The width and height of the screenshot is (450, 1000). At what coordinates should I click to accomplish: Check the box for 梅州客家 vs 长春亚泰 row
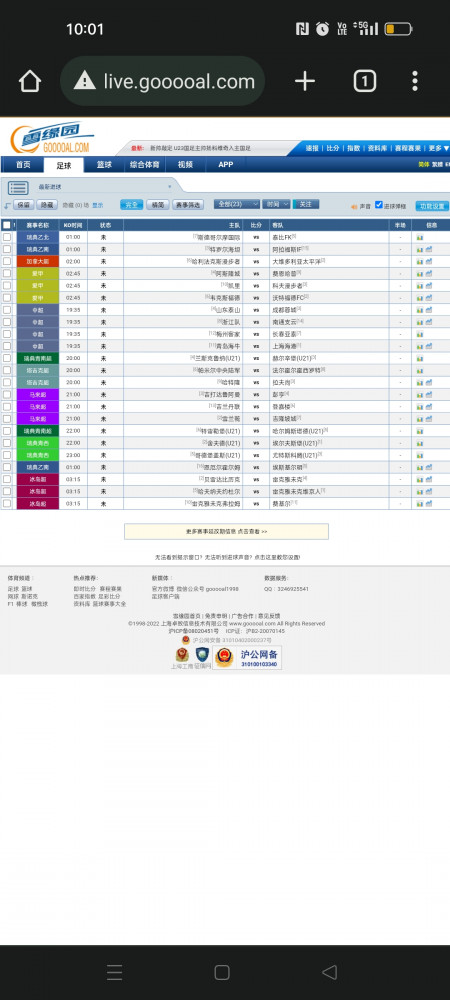pos(7,334)
